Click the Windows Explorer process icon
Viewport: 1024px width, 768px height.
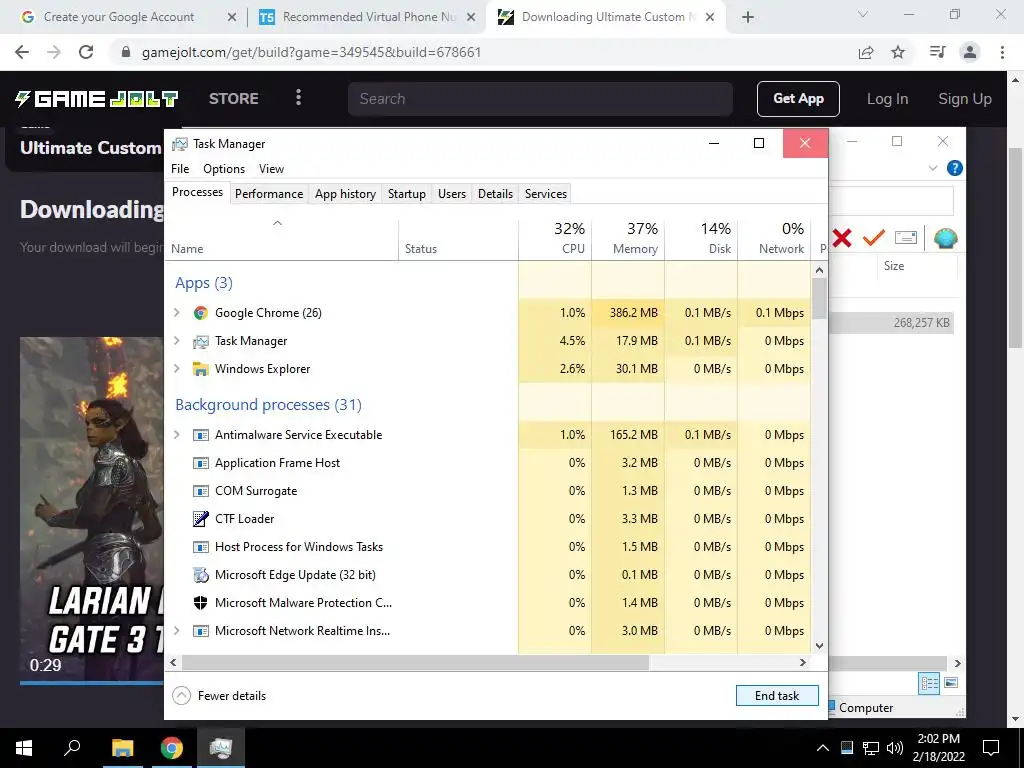coord(200,369)
